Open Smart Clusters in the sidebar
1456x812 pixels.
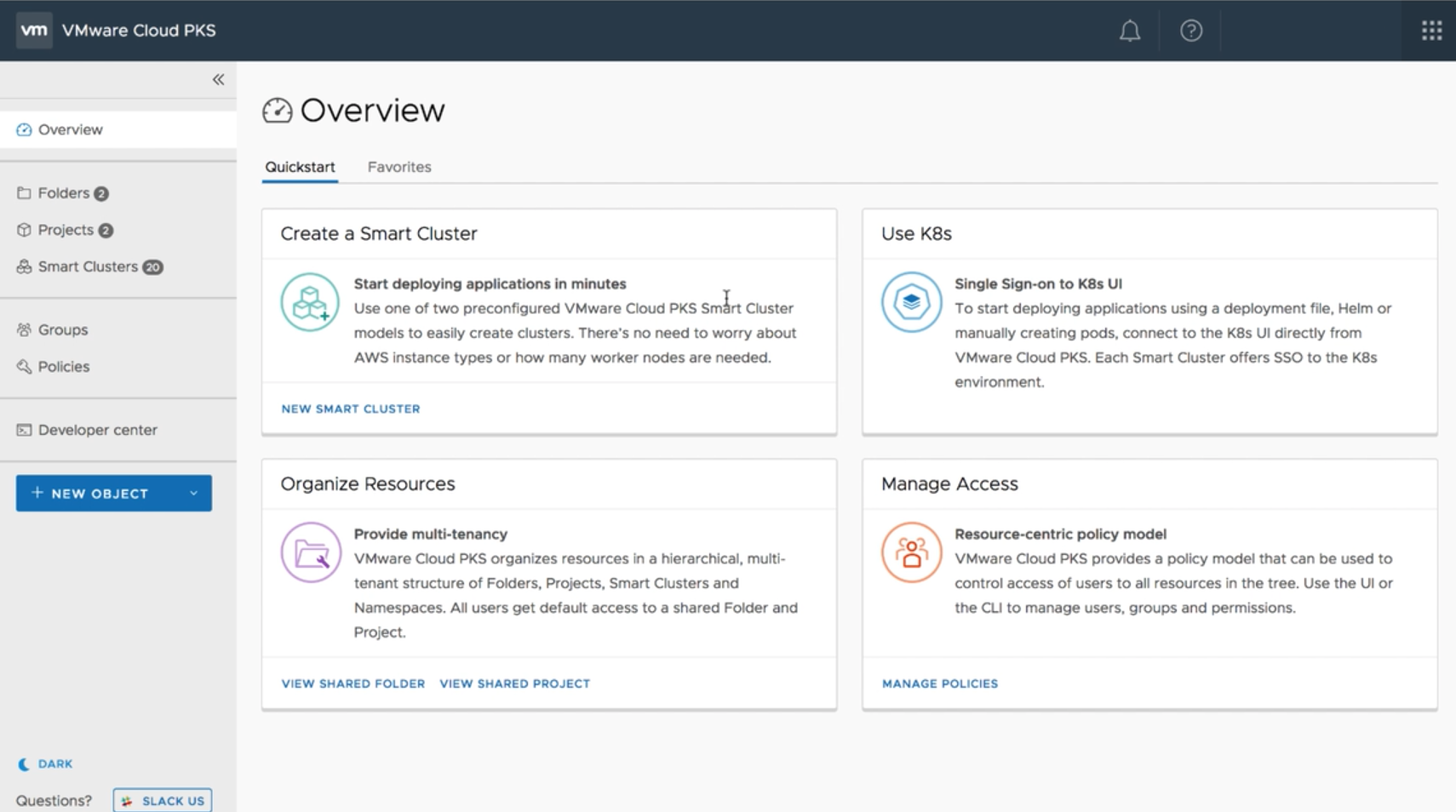(88, 266)
